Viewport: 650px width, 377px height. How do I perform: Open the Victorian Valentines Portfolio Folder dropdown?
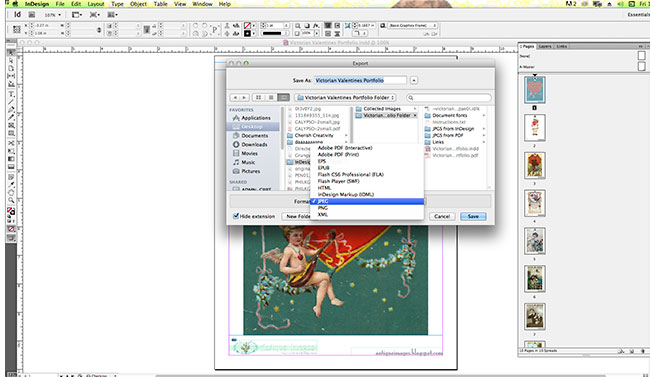click(x=345, y=97)
